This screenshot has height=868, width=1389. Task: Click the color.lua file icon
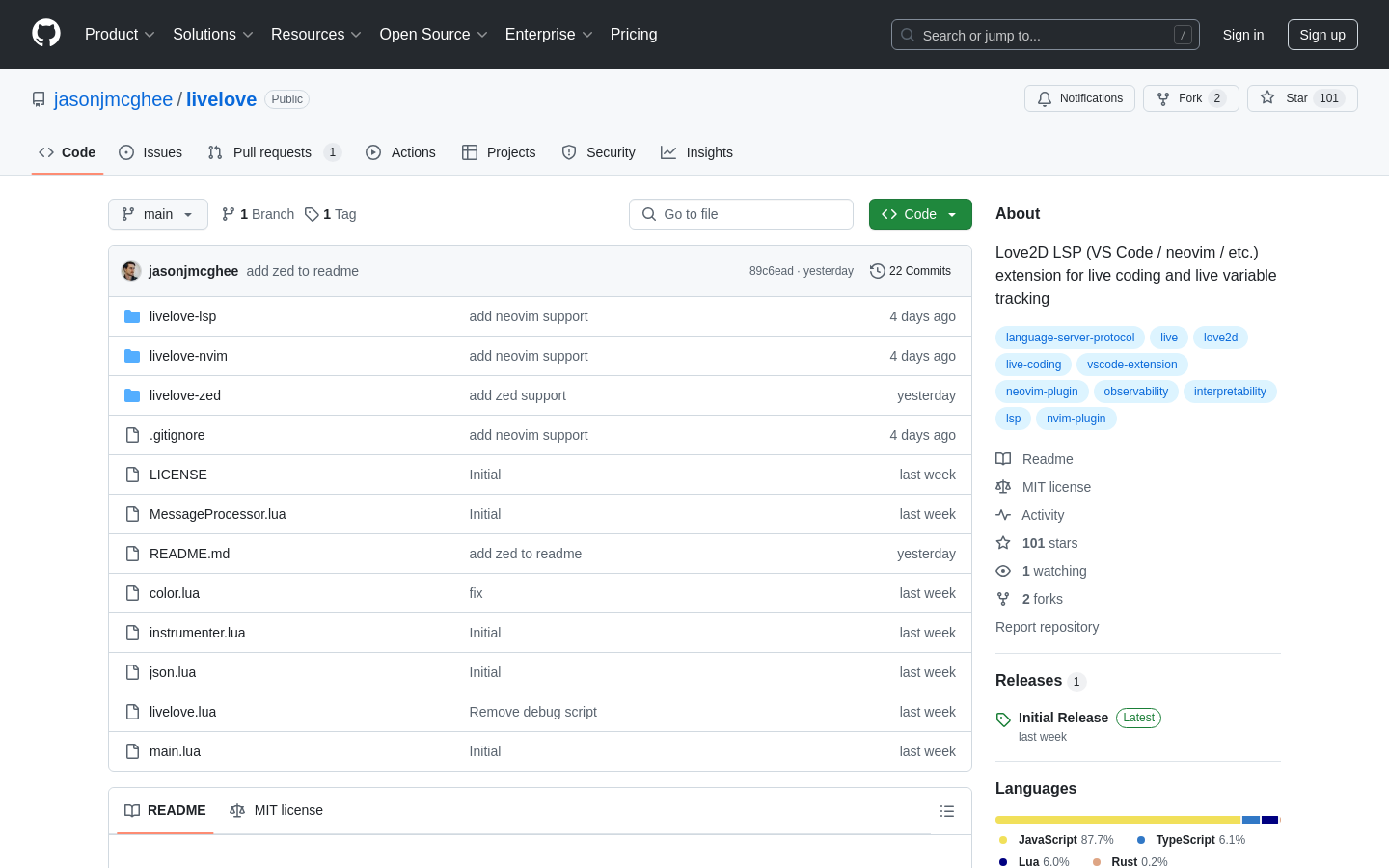tap(132, 593)
